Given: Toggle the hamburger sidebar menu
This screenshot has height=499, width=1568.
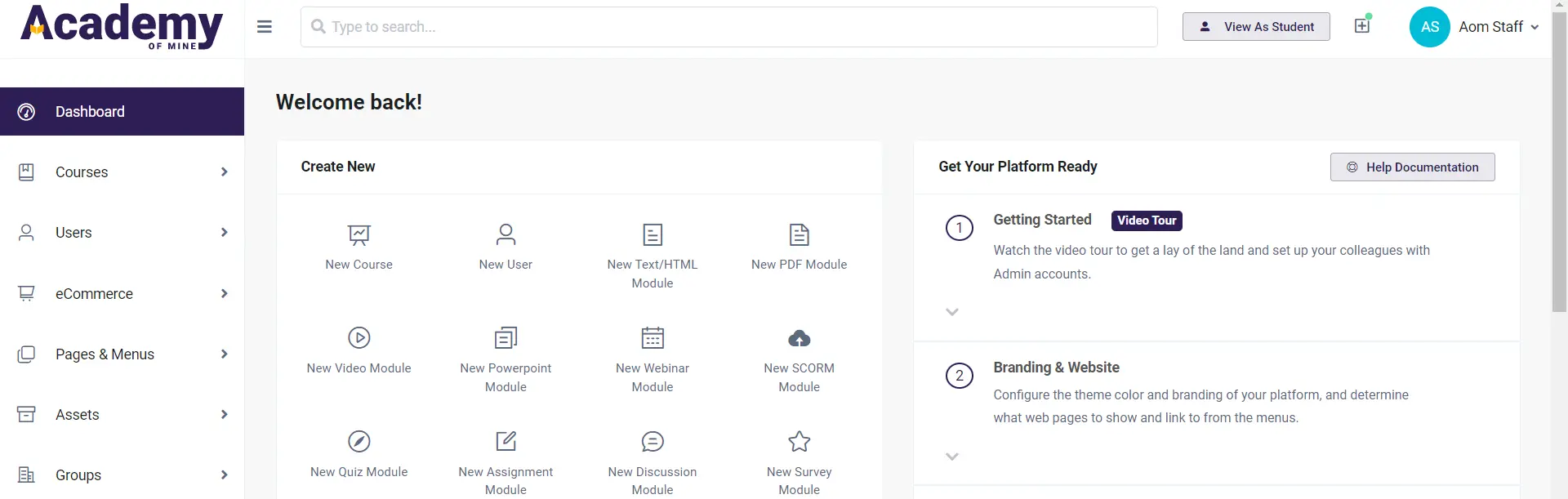Looking at the screenshot, I should coord(264,27).
